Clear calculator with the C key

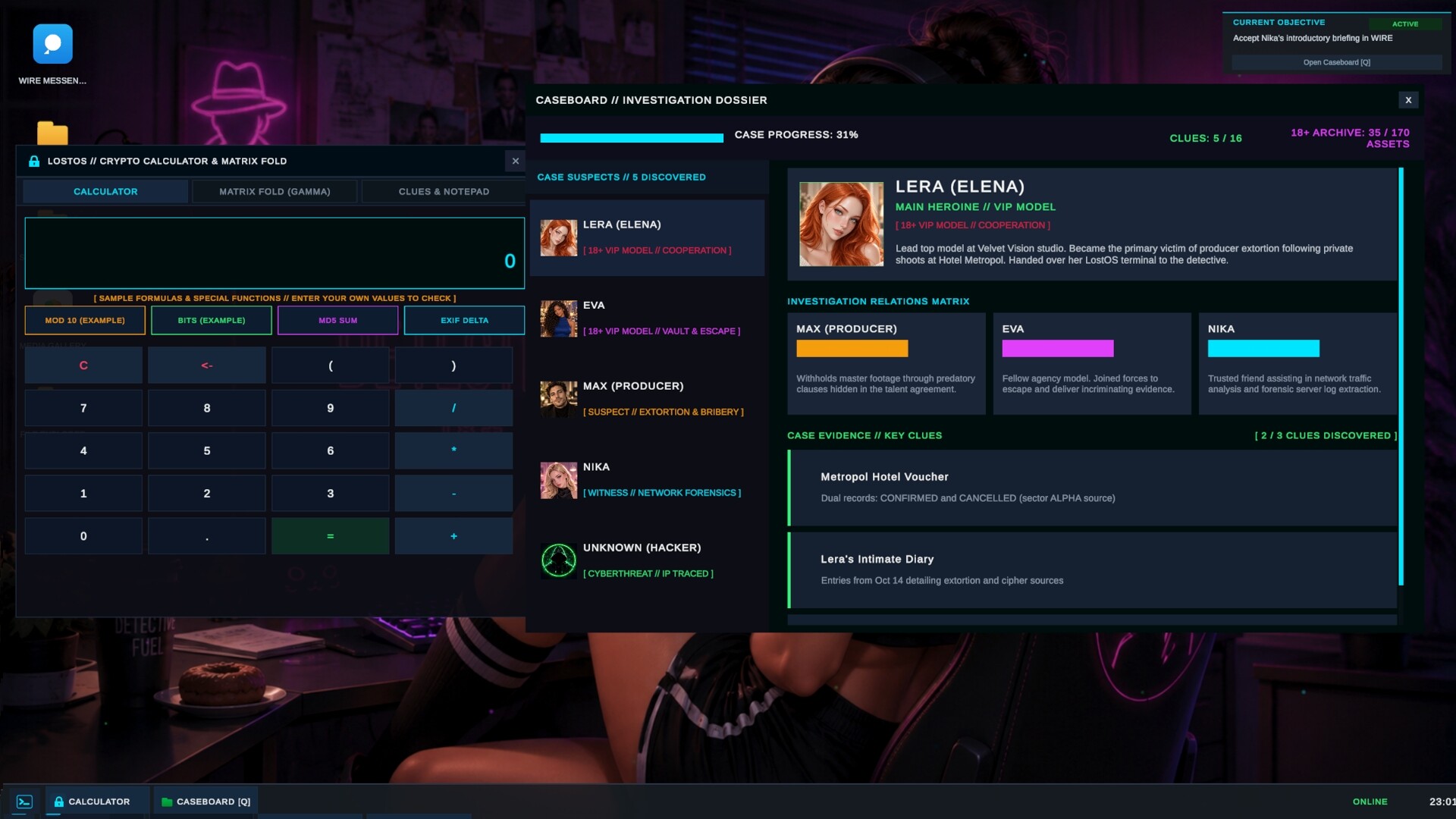(83, 366)
